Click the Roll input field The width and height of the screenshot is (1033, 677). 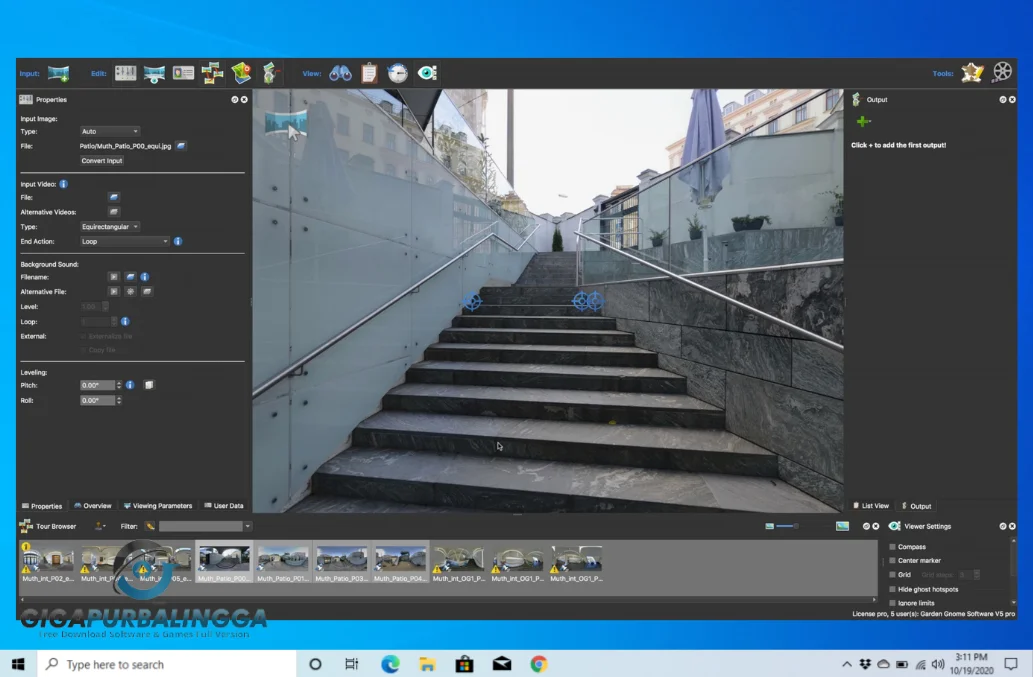click(97, 400)
